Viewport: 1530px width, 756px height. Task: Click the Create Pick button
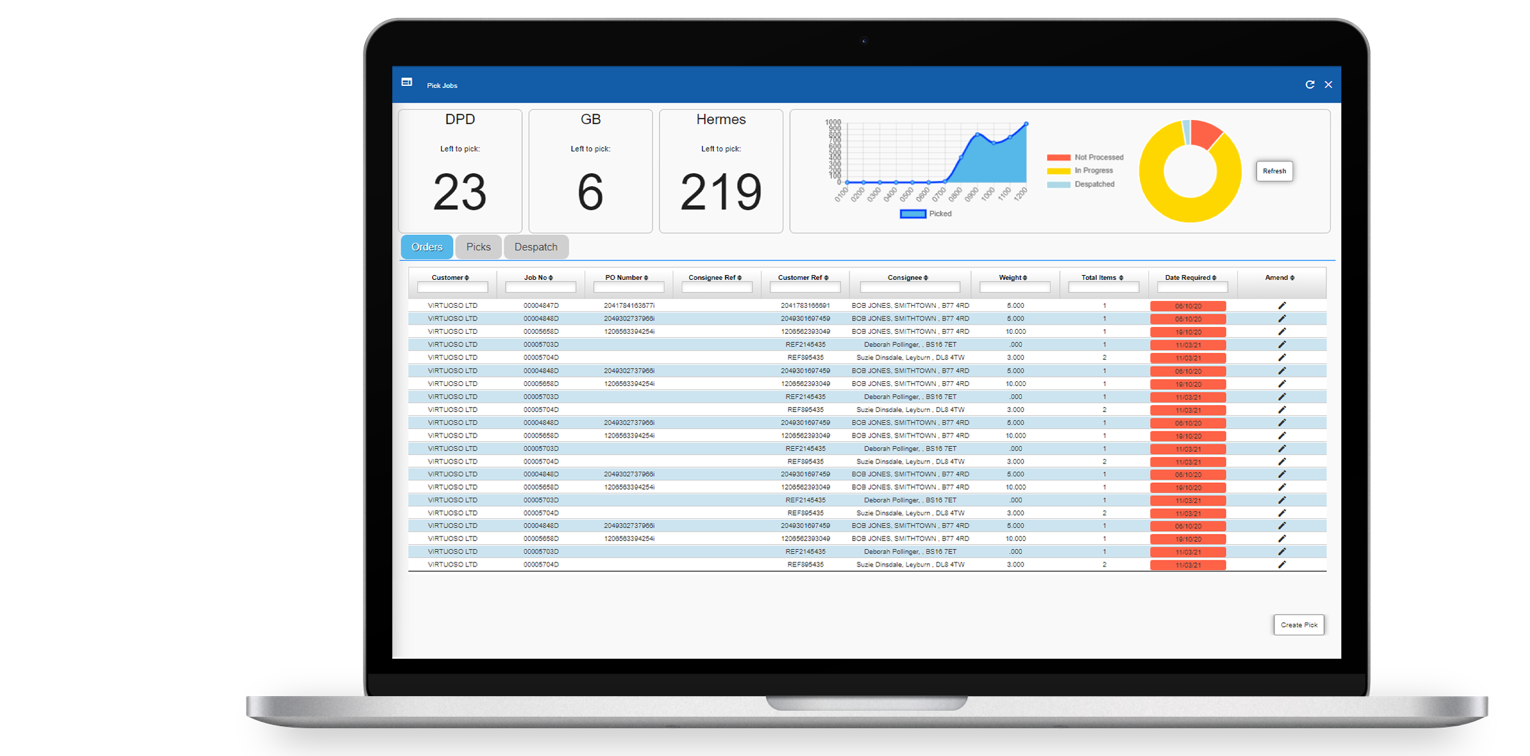click(1298, 624)
